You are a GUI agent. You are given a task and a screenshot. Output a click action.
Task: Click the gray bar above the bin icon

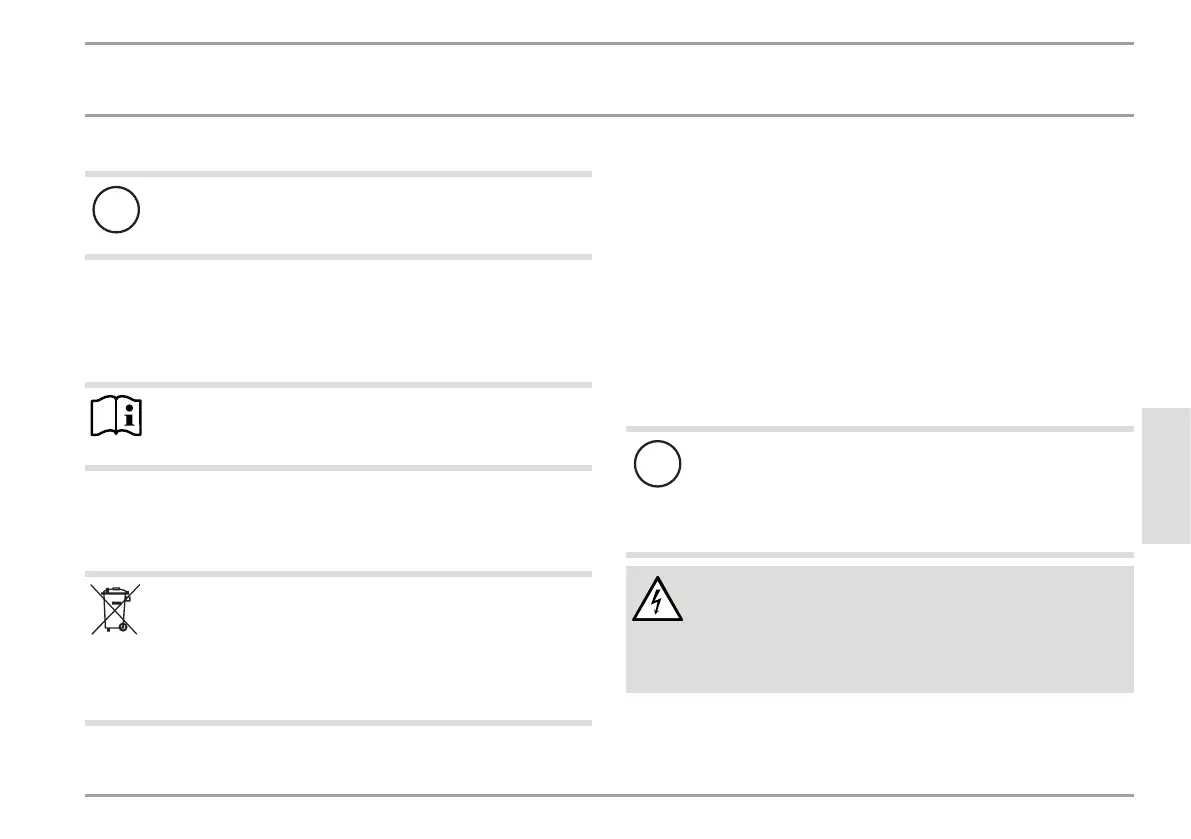(338, 574)
